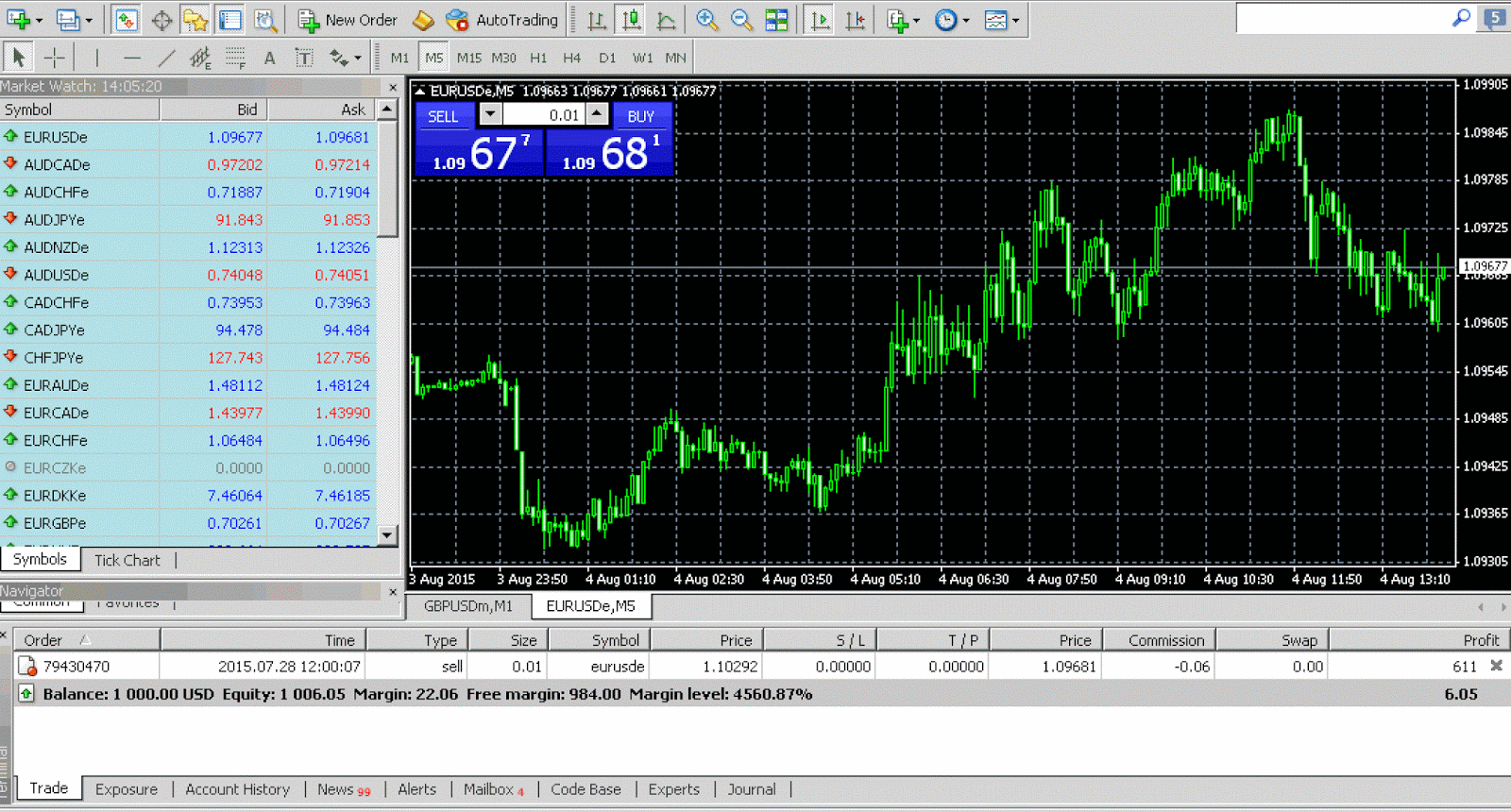This screenshot has width=1511, height=812.
Task: Switch to candlestick chart type
Action: click(x=631, y=19)
